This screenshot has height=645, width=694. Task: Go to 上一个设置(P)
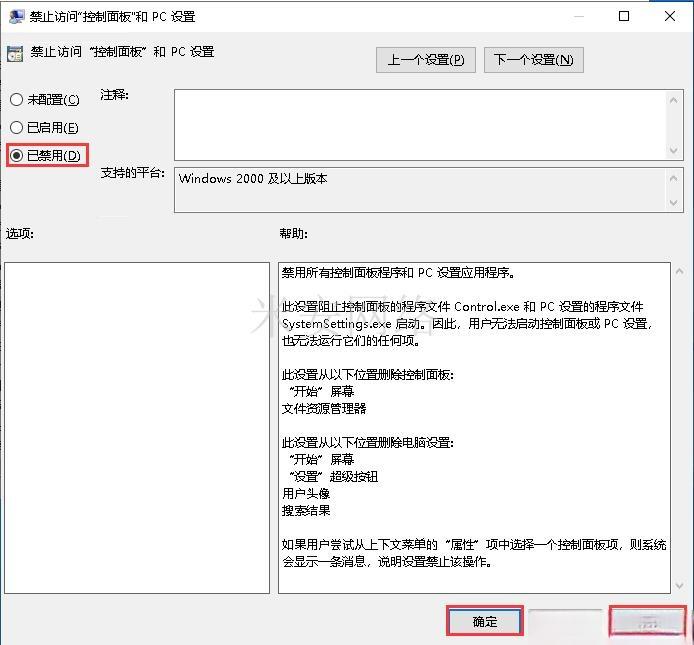(x=426, y=60)
